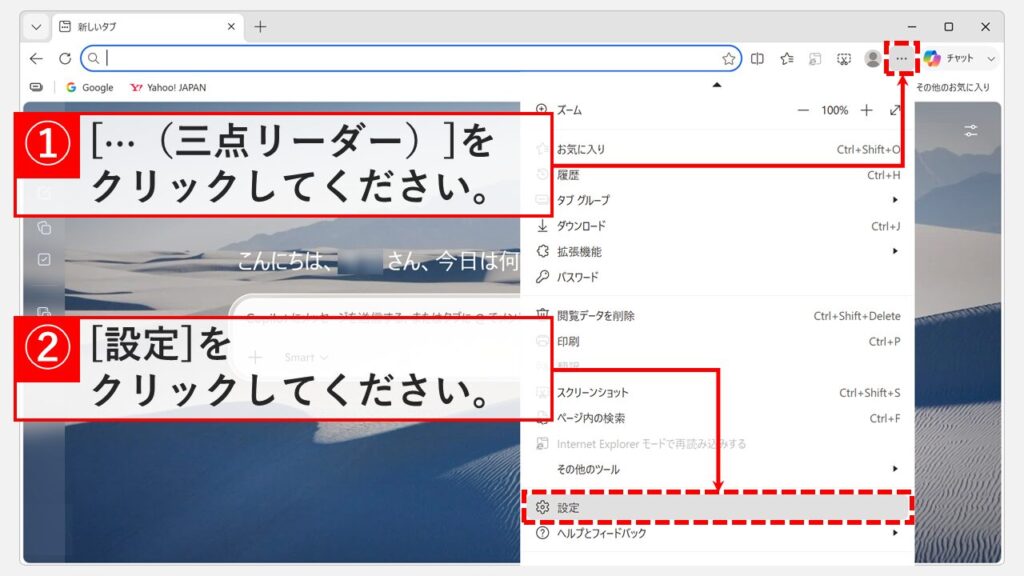Viewport: 1024px width, 576px height.
Task: Close the 新しいタブ tab
Action: (x=231, y=27)
